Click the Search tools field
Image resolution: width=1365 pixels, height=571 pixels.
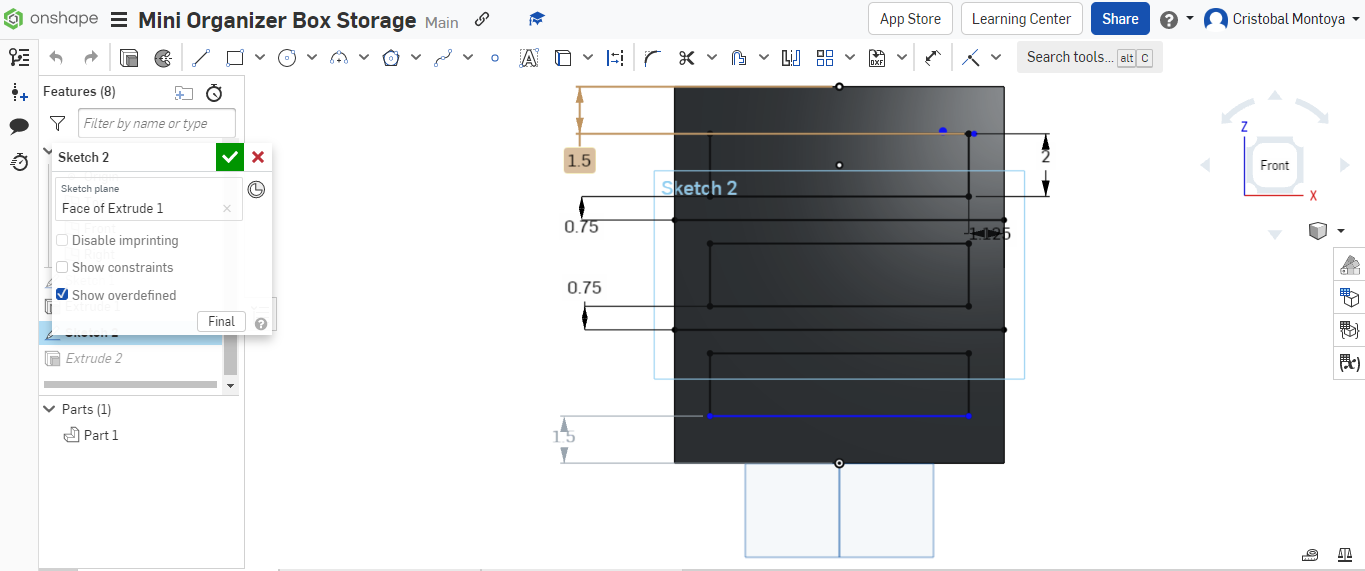click(x=1089, y=57)
